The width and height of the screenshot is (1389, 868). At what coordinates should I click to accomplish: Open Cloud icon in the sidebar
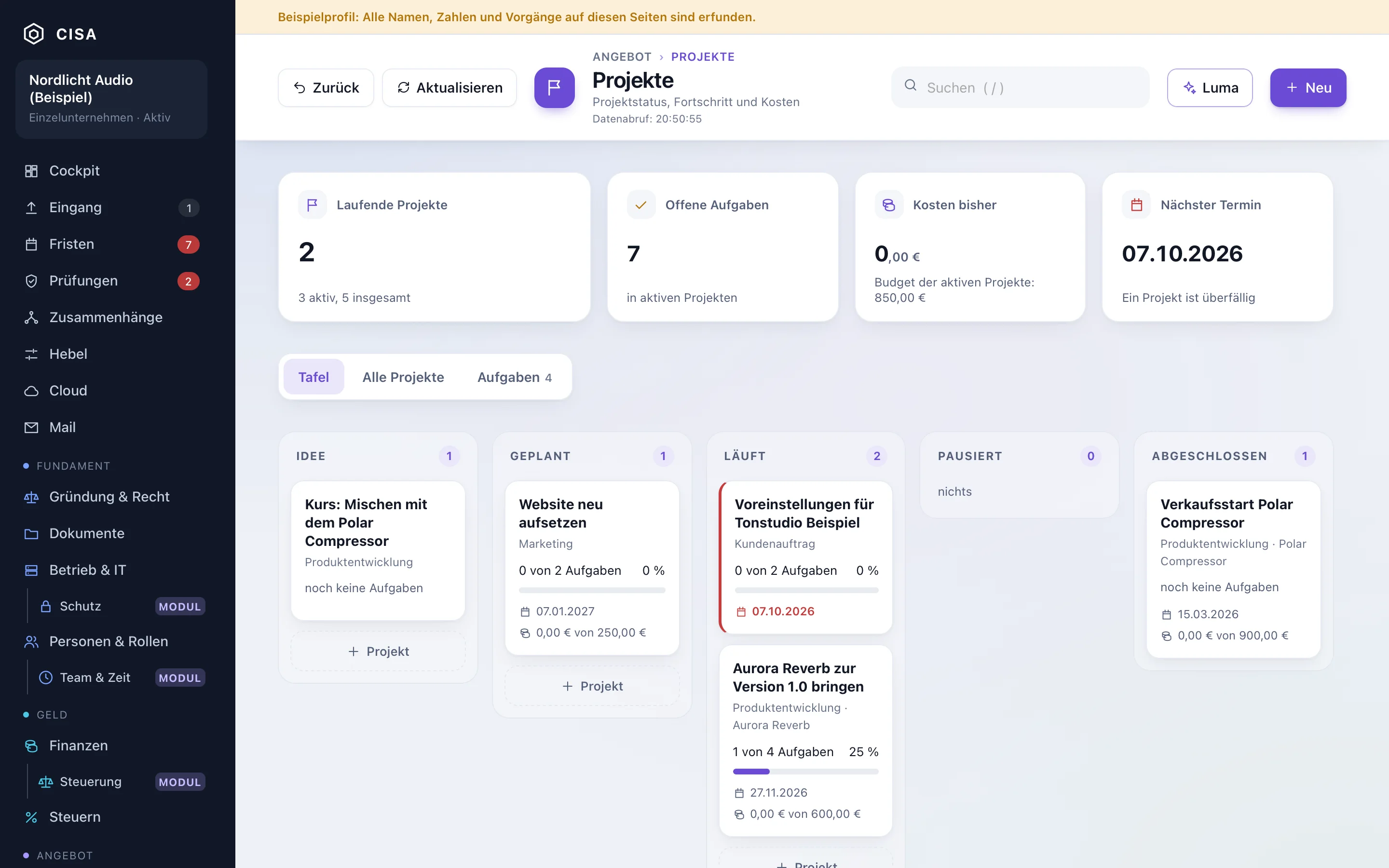(x=31, y=391)
